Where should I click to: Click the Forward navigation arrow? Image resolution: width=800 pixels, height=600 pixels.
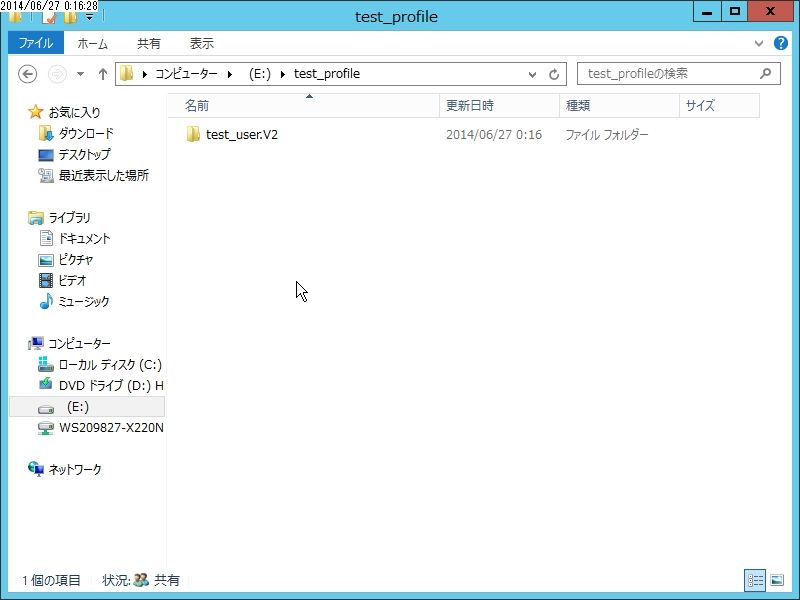[x=57, y=74]
